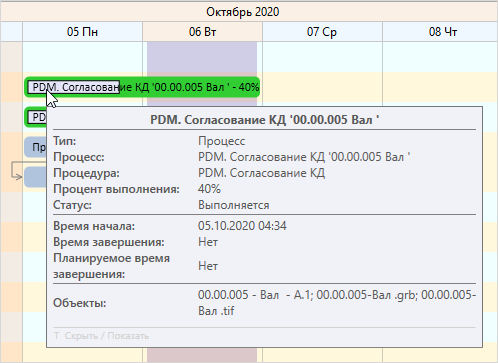Screen dimensions: 498x363
Task: Click the 'Выполняется' status value
Action: [234, 205]
